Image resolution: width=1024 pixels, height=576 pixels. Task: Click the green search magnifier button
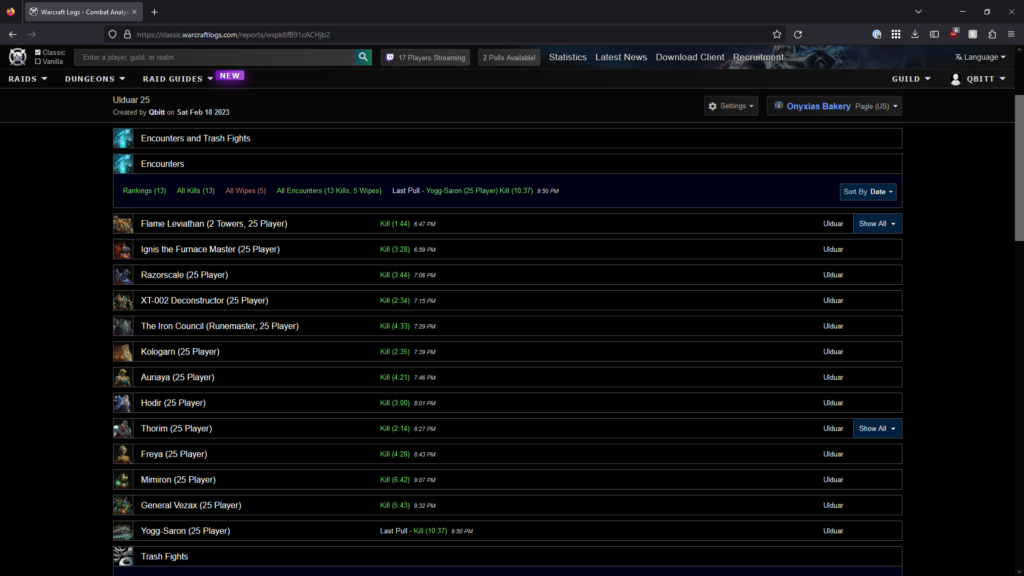pos(364,58)
